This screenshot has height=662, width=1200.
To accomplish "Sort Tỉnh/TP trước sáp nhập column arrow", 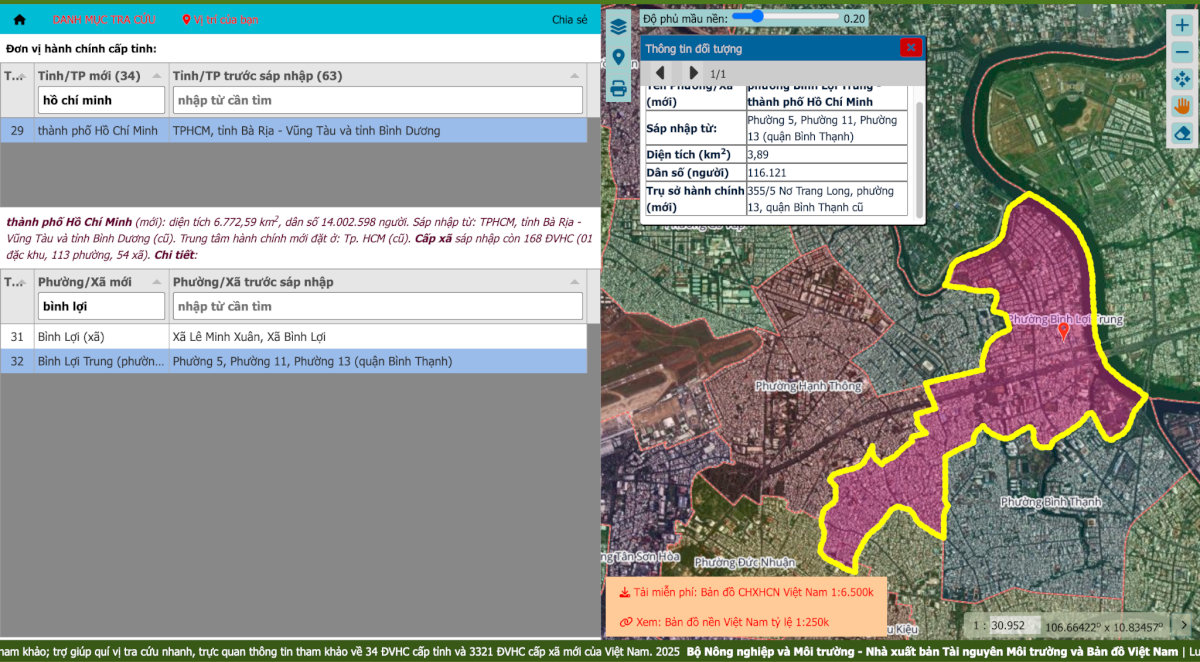I will pyautogui.click(x=574, y=76).
